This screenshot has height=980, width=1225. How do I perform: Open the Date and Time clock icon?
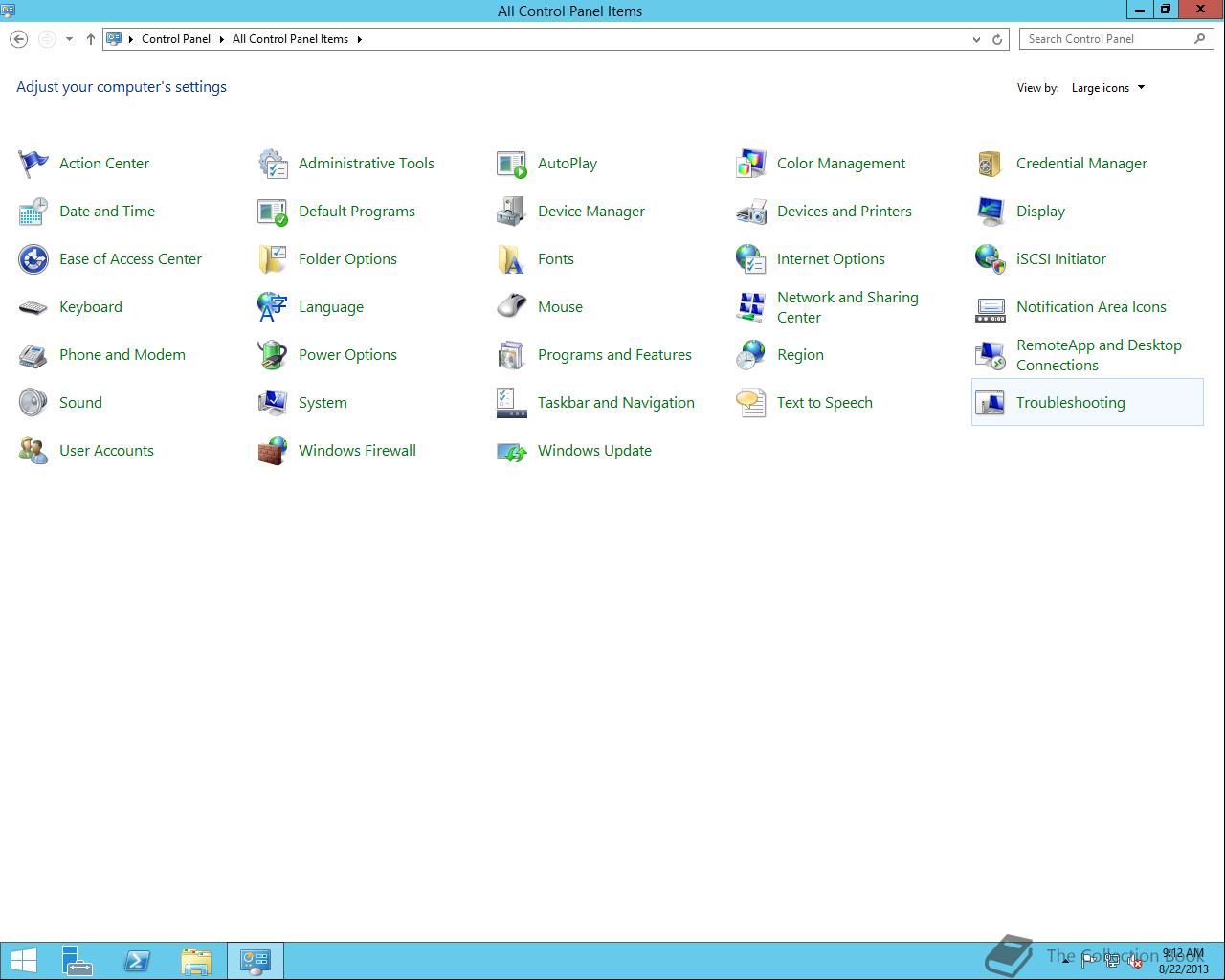click(33, 212)
